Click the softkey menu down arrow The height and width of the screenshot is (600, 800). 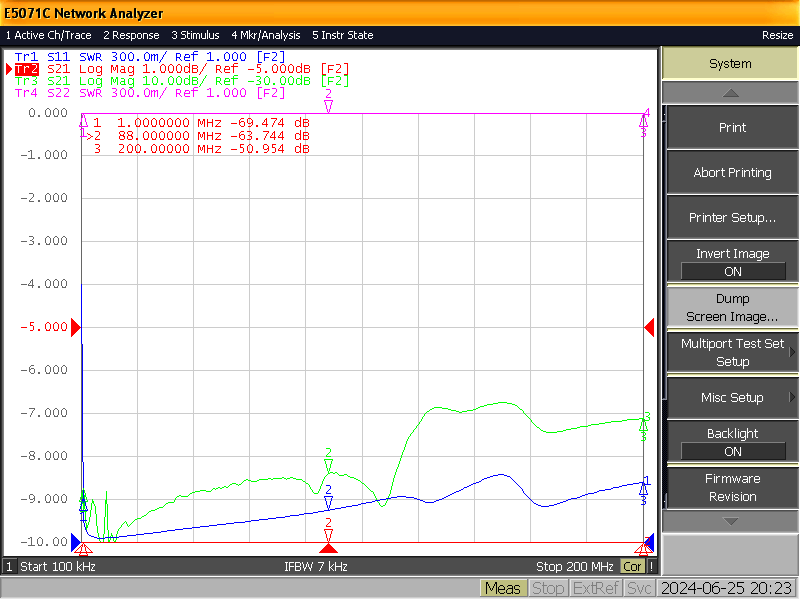coord(731,521)
